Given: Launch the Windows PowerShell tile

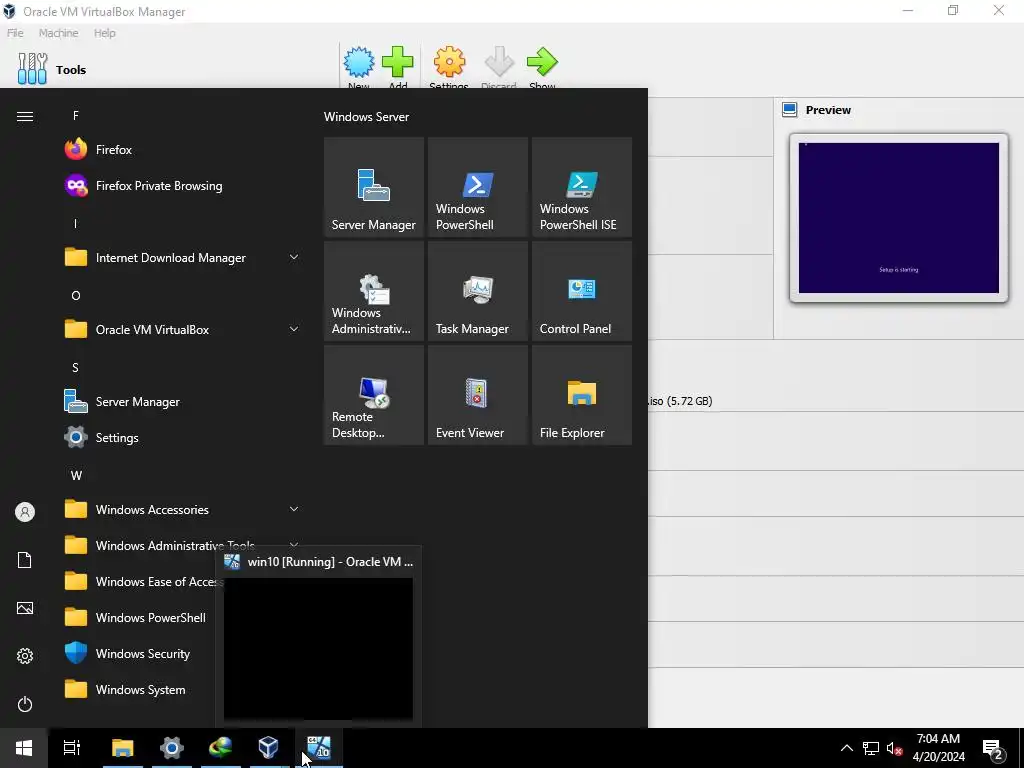Looking at the screenshot, I should click(477, 187).
